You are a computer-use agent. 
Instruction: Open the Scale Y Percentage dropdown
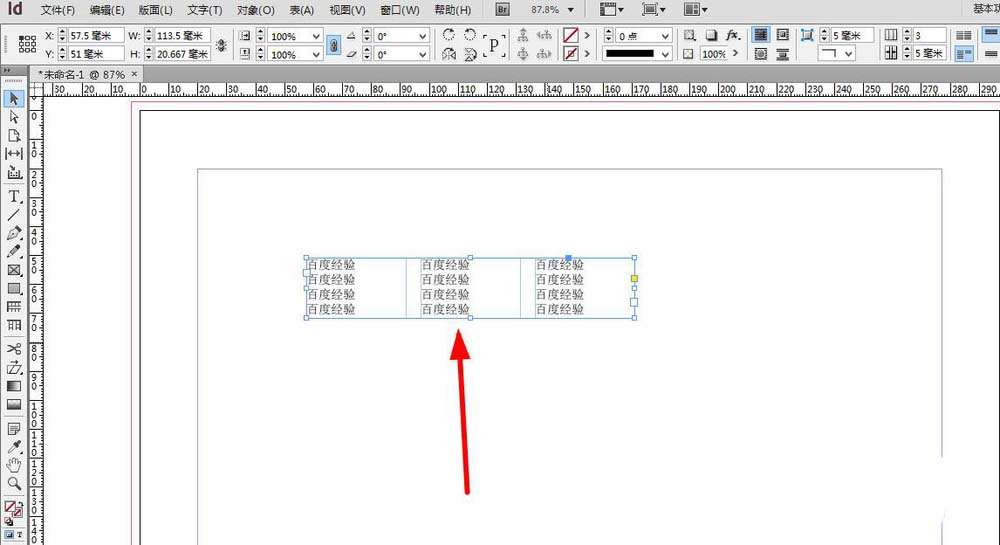pyautogui.click(x=316, y=55)
